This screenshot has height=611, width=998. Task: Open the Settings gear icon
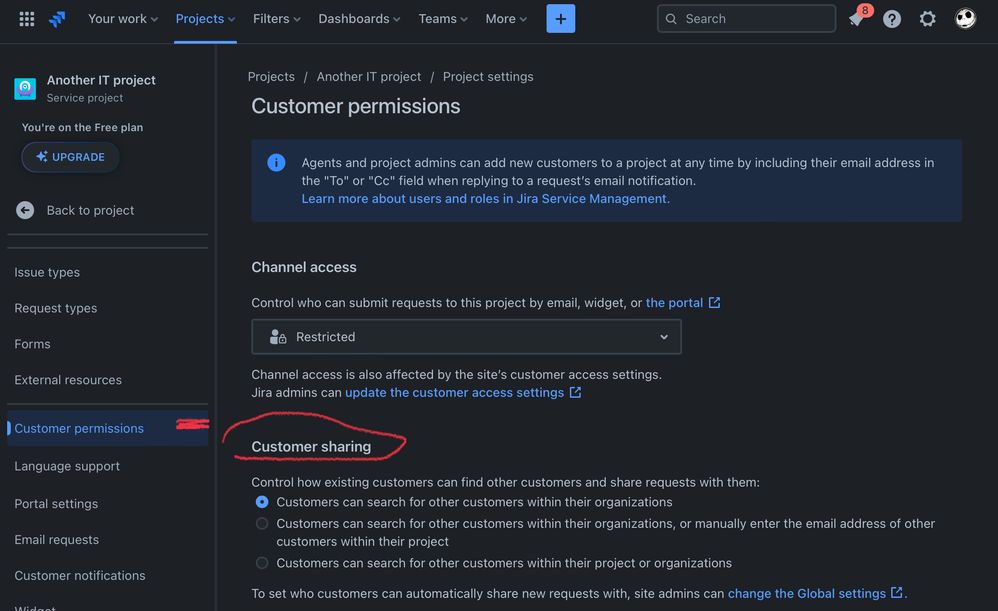coord(927,19)
